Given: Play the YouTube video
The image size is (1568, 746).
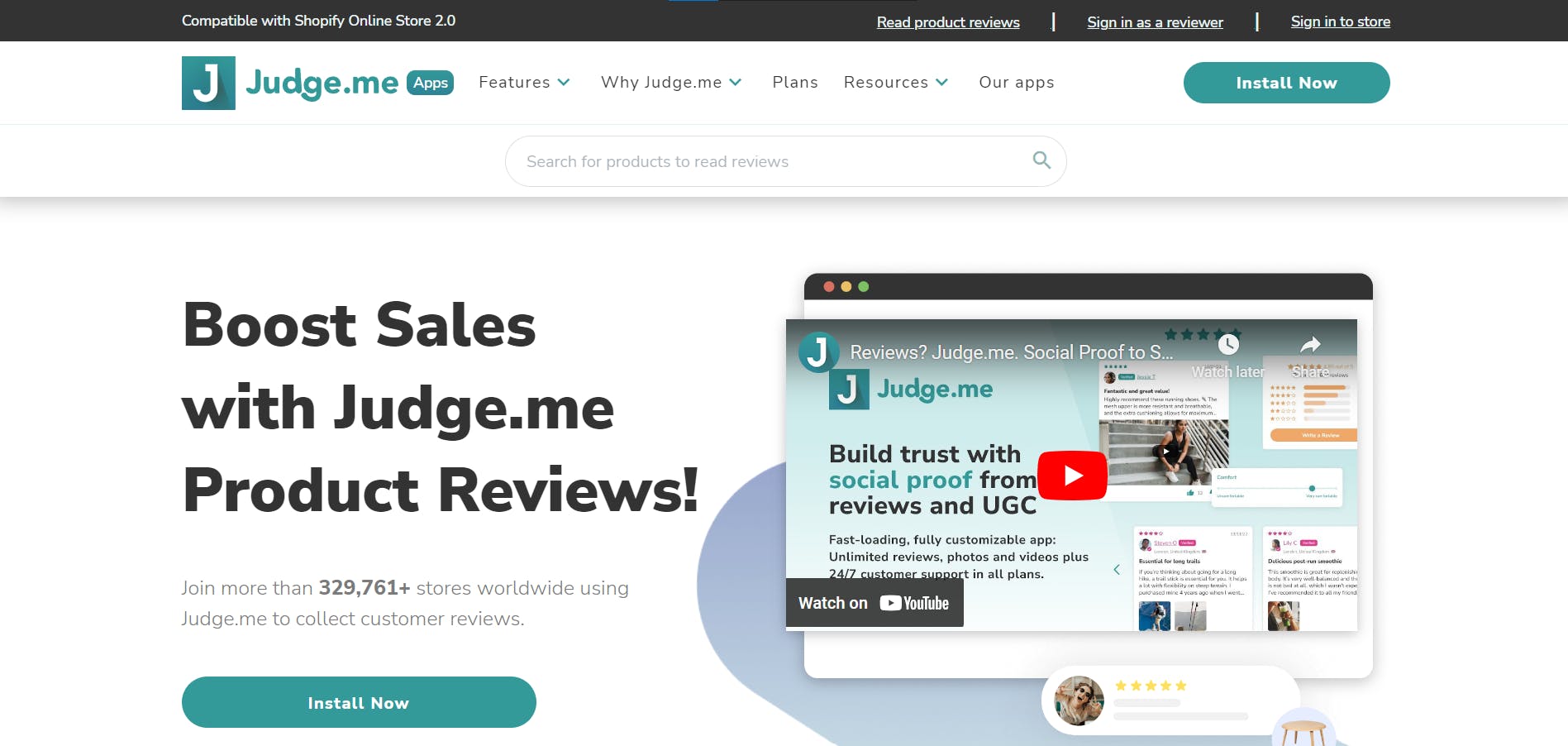Looking at the screenshot, I should tap(1072, 476).
